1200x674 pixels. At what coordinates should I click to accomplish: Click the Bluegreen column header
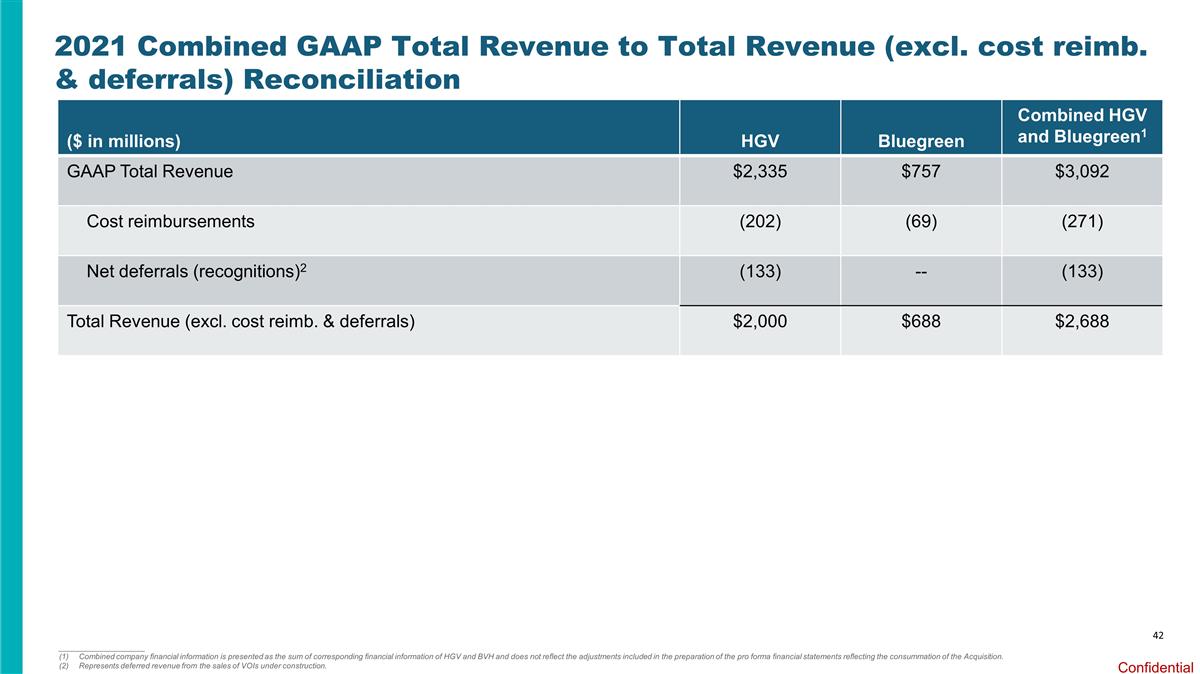920,141
